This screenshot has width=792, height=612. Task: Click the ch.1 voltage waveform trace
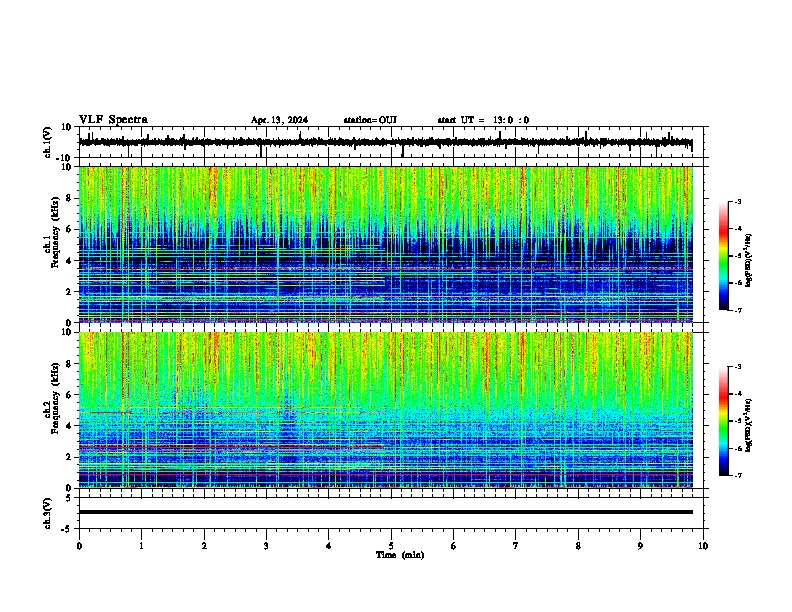pos(385,142)
